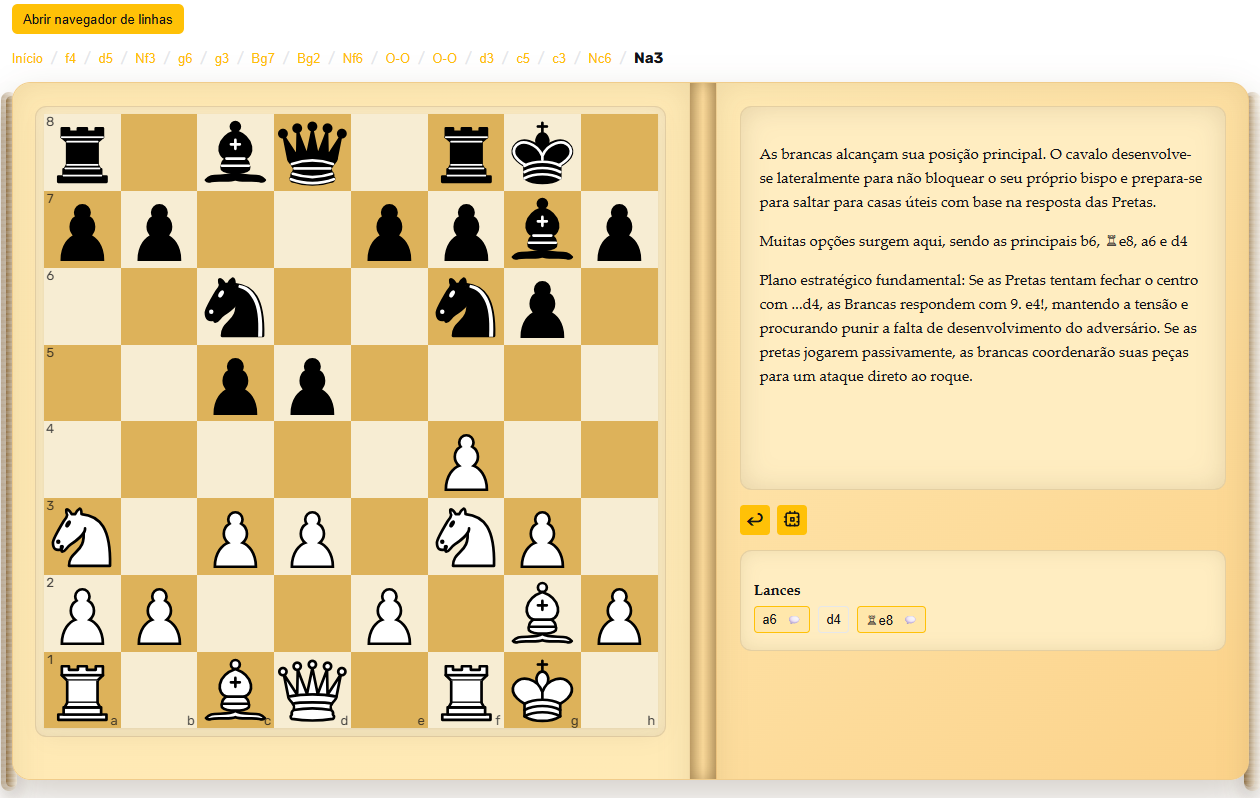This screenshot has width=1260, height=798.
Task: Click the black knight on c6
Action: pyautogui.click(x=236, y=306)
